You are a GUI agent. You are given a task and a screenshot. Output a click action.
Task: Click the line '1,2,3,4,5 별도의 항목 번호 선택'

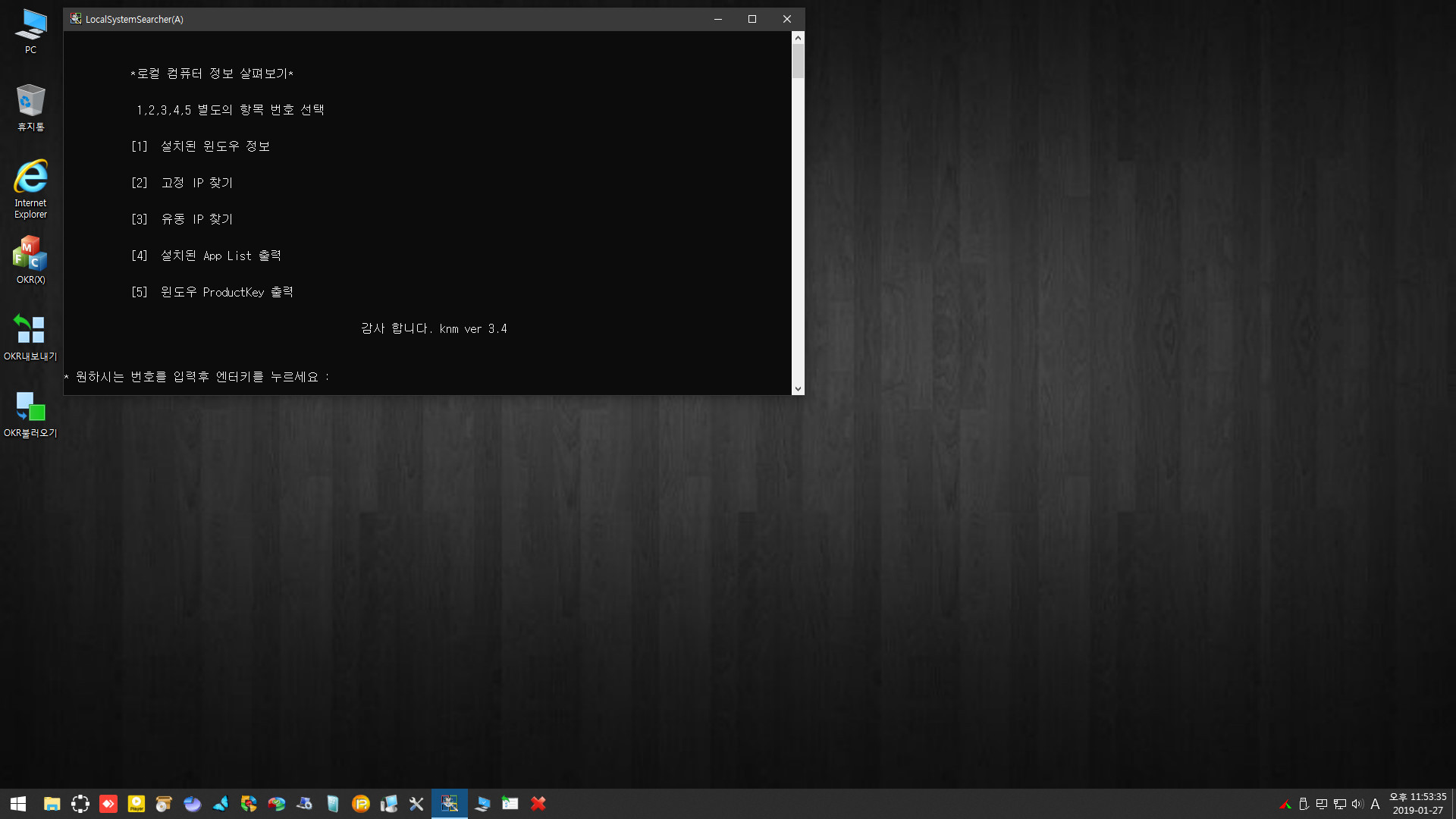(231, 110)
